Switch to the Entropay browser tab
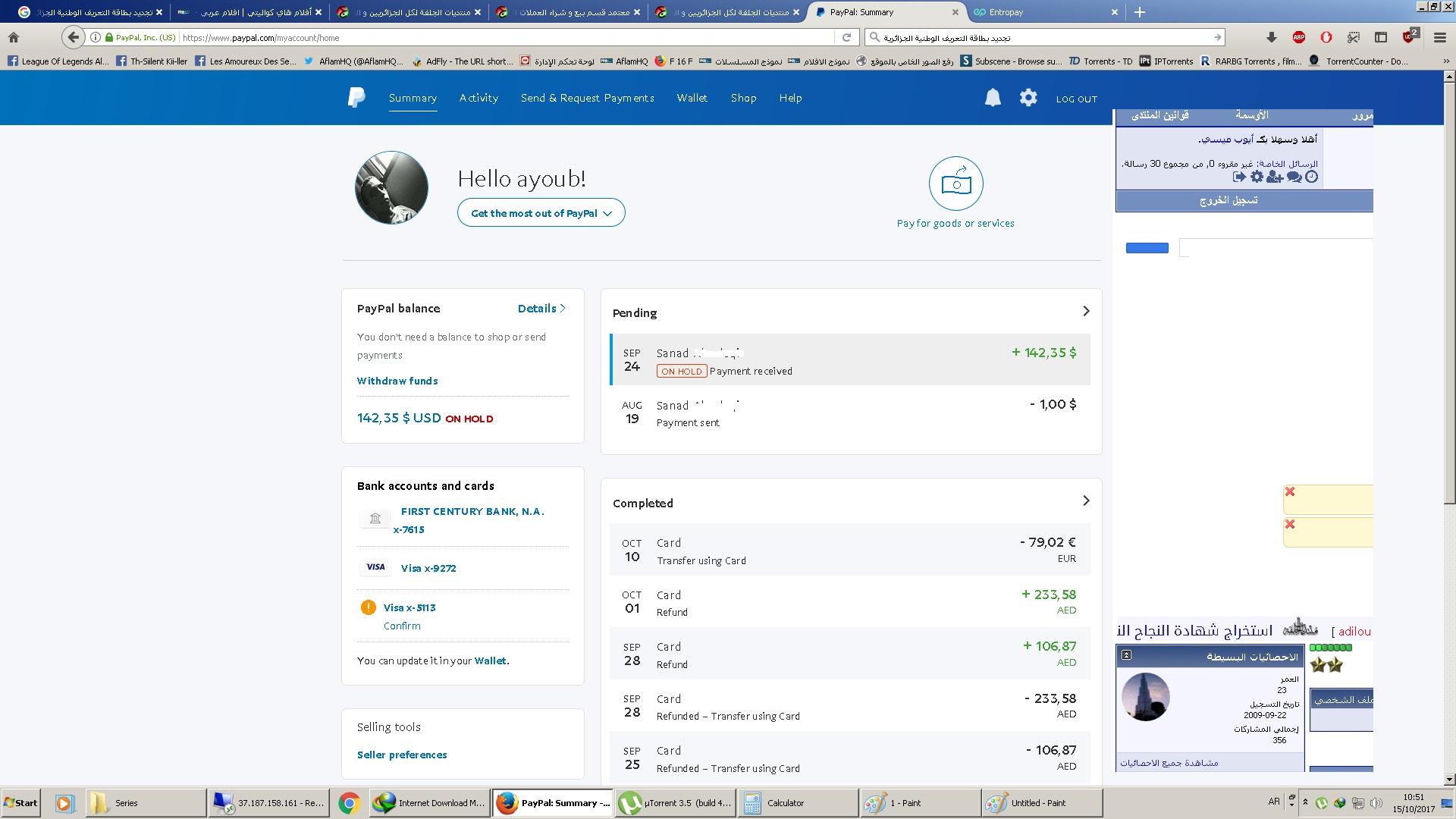Screen dimensions: 1456x819 click(x=1045, y=12)
